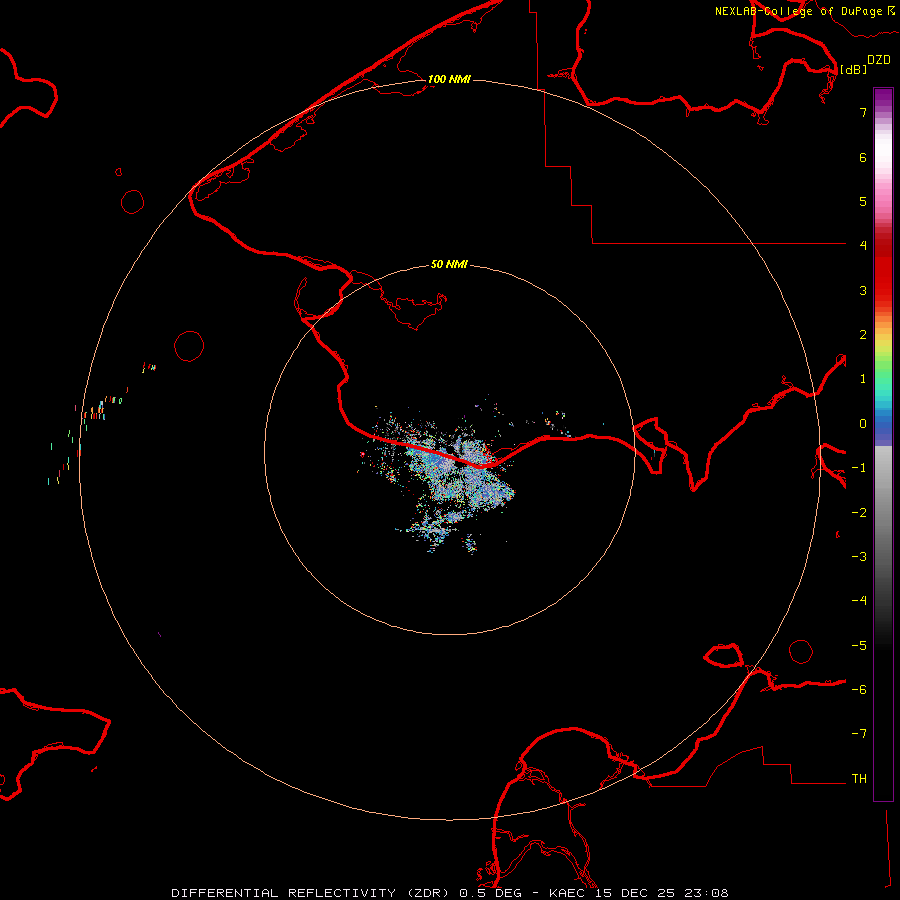Screen dimensions: 900x900
Task: Click the 3 dB value on color scale
Action: pyautogui.click(x=863, y=290)
